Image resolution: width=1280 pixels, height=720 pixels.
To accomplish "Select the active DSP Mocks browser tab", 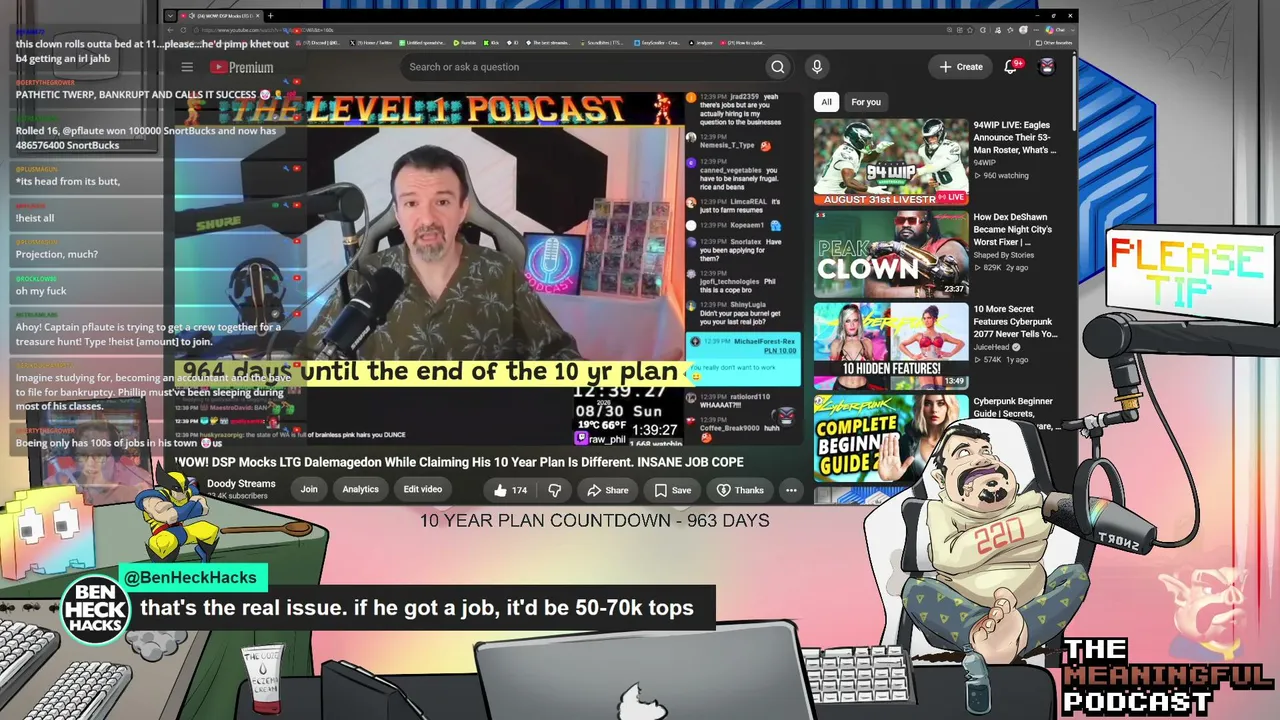I will click(221, 16).
